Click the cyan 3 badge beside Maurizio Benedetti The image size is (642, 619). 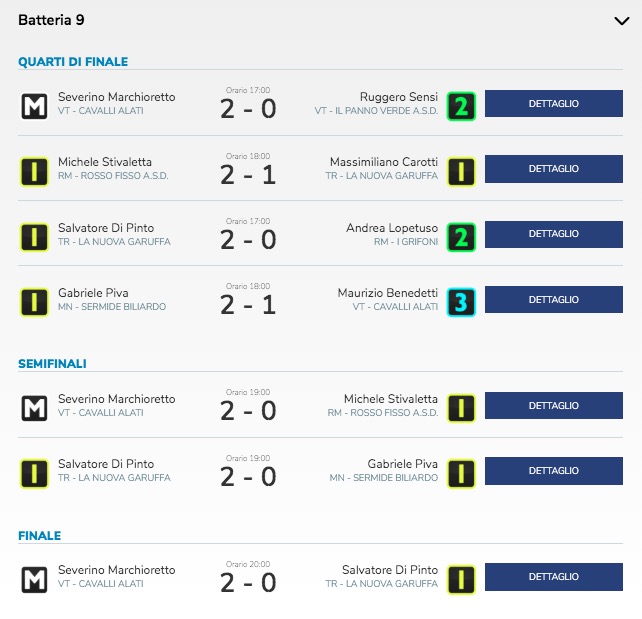click(x=461, y=303)
